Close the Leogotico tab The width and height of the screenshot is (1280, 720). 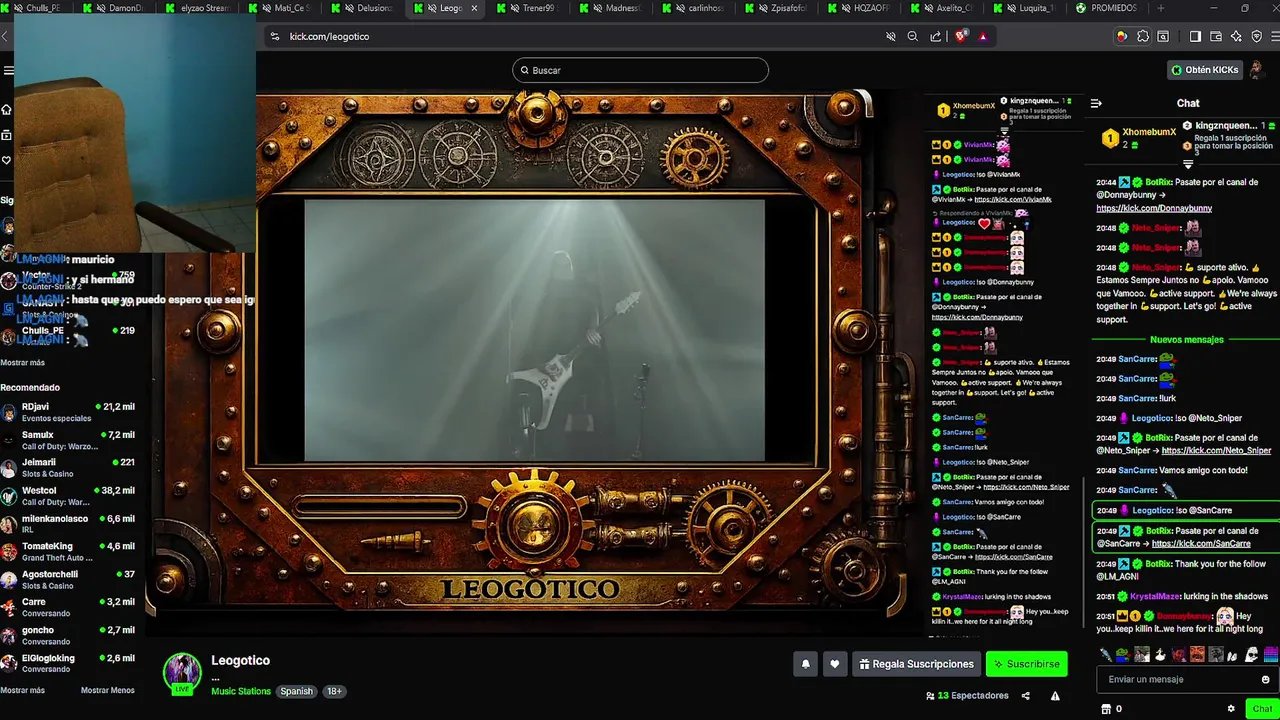pyautogui.click(x=474, y=8)
